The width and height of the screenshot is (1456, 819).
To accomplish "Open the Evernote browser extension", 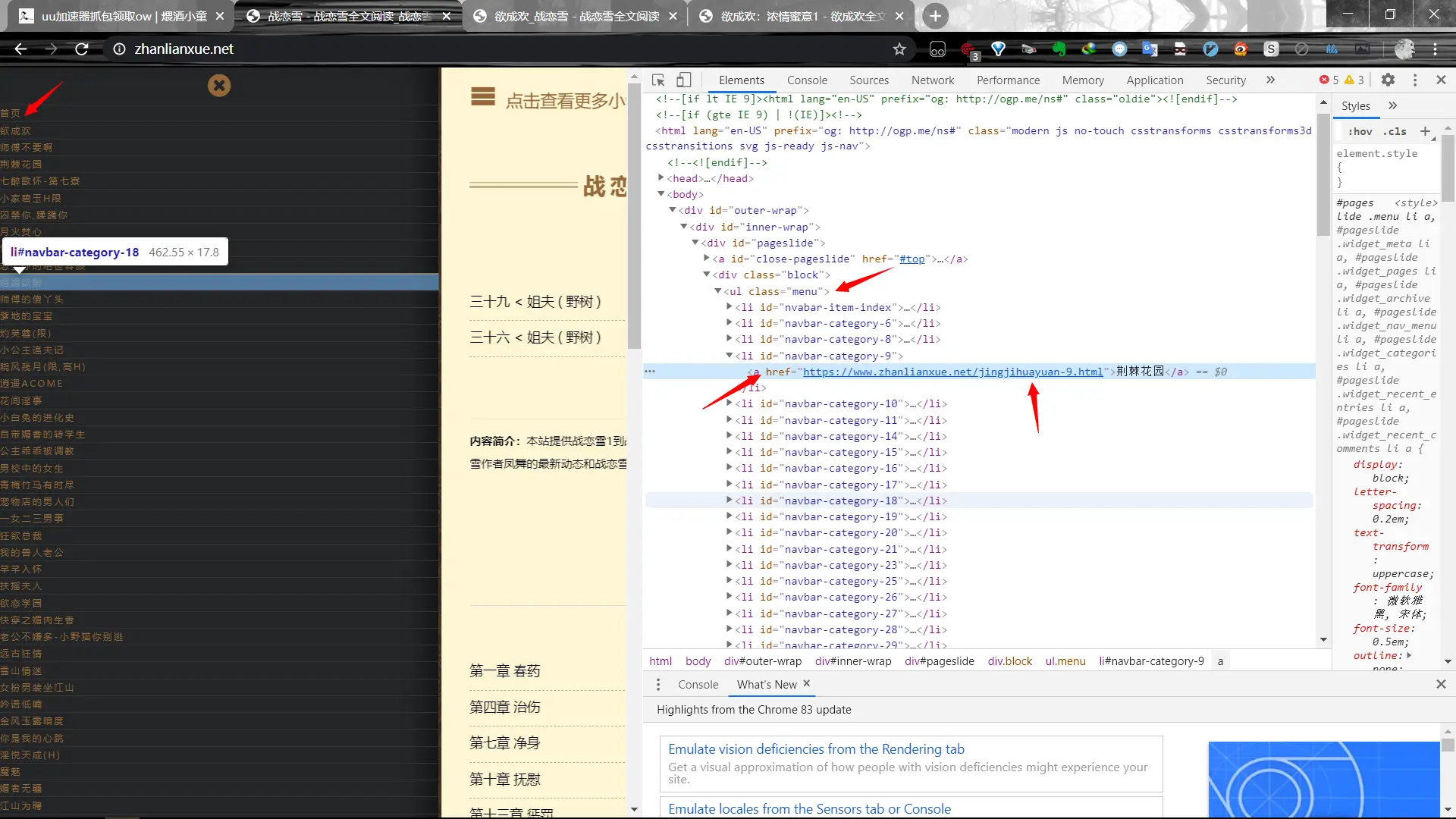I will 1059,49.
